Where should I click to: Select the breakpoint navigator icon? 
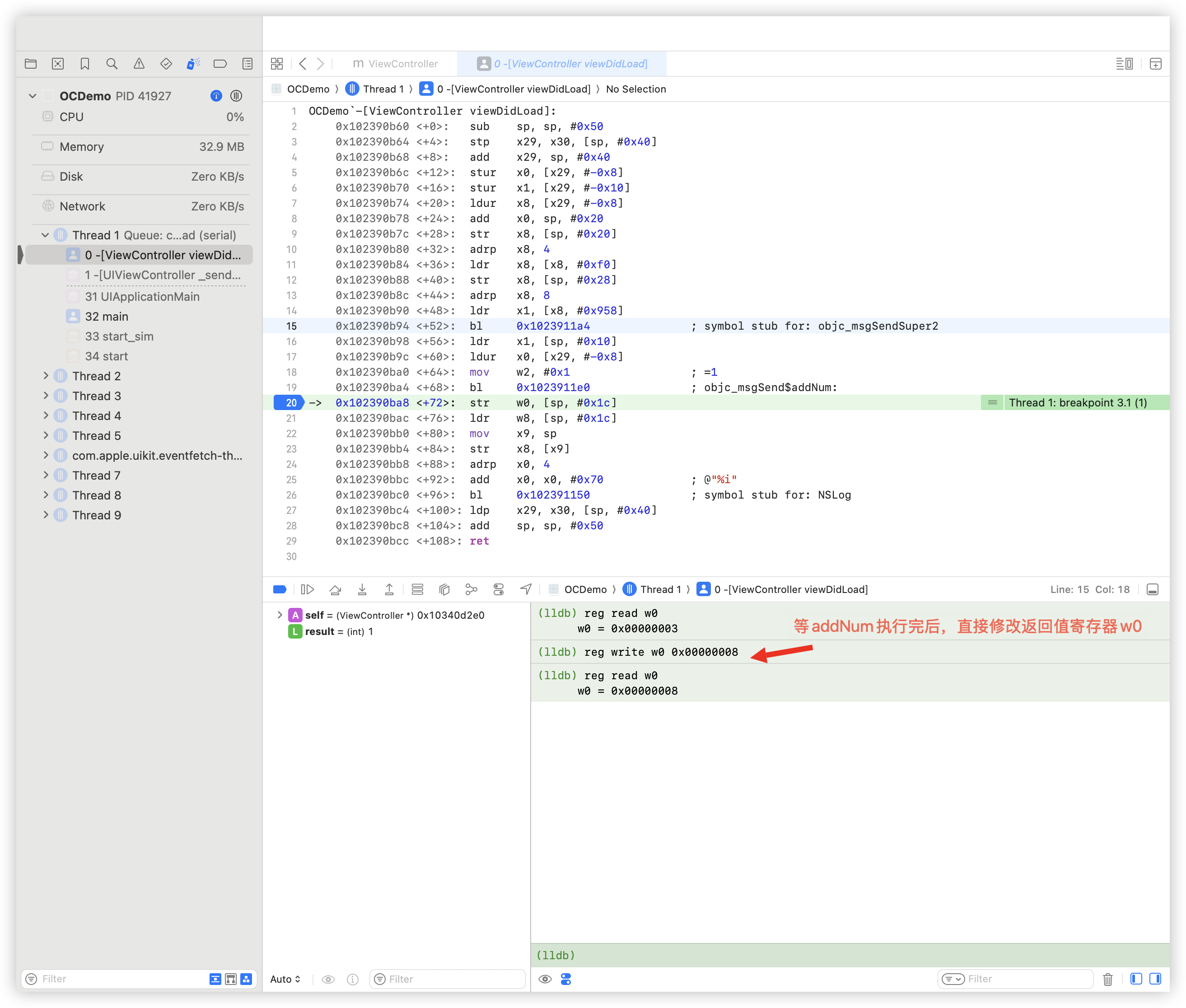coord(220,64)
